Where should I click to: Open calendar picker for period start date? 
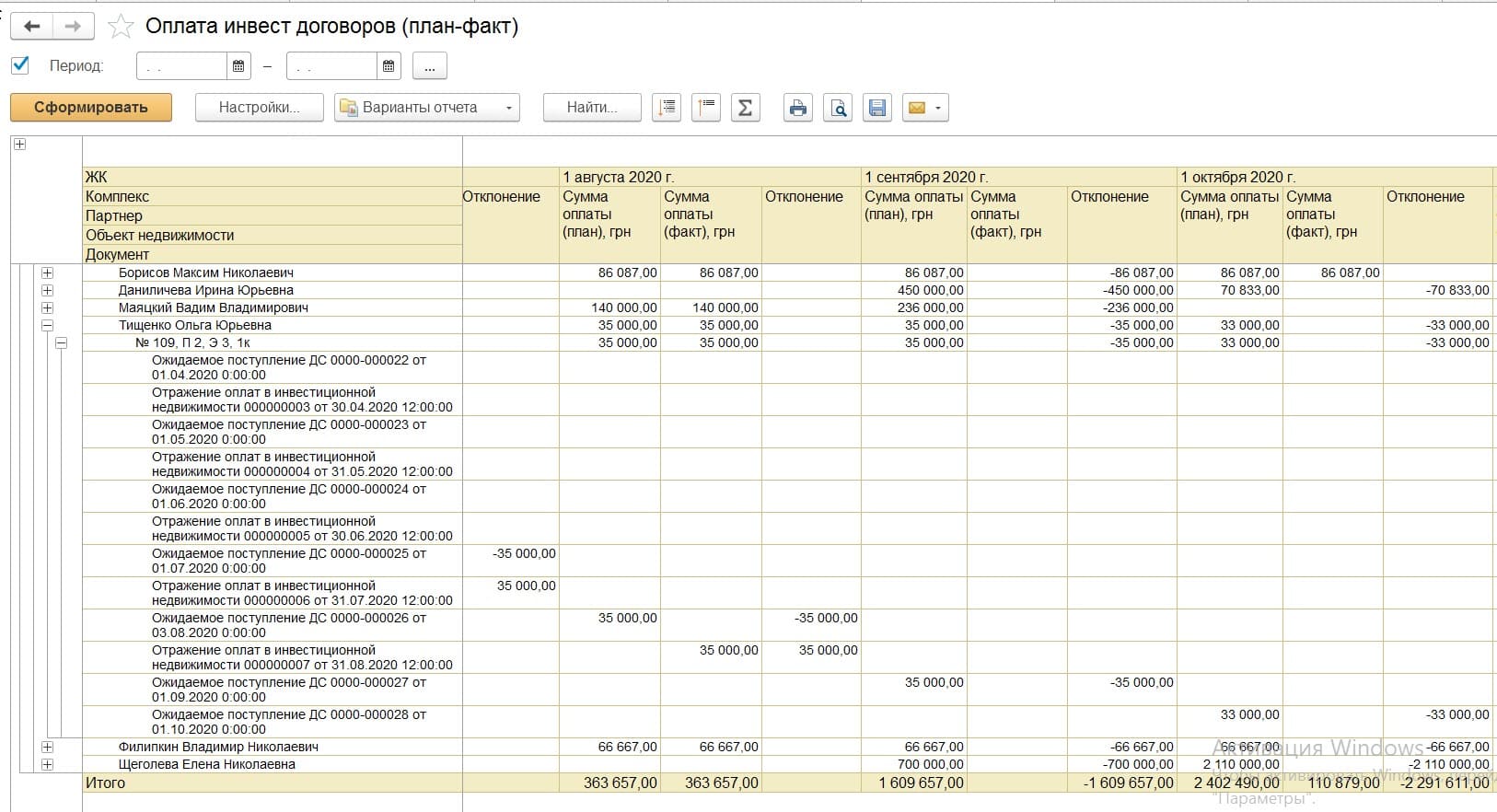click(238, 66)
